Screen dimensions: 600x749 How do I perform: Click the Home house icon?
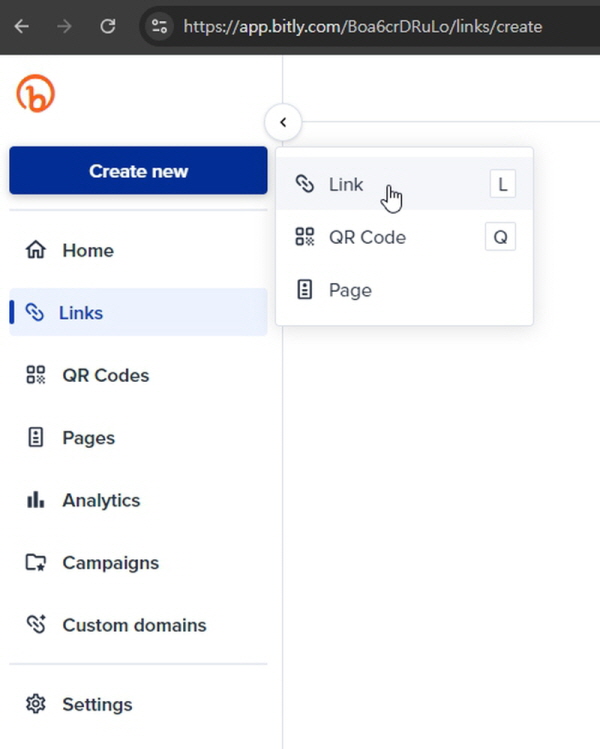click(36, 250)
